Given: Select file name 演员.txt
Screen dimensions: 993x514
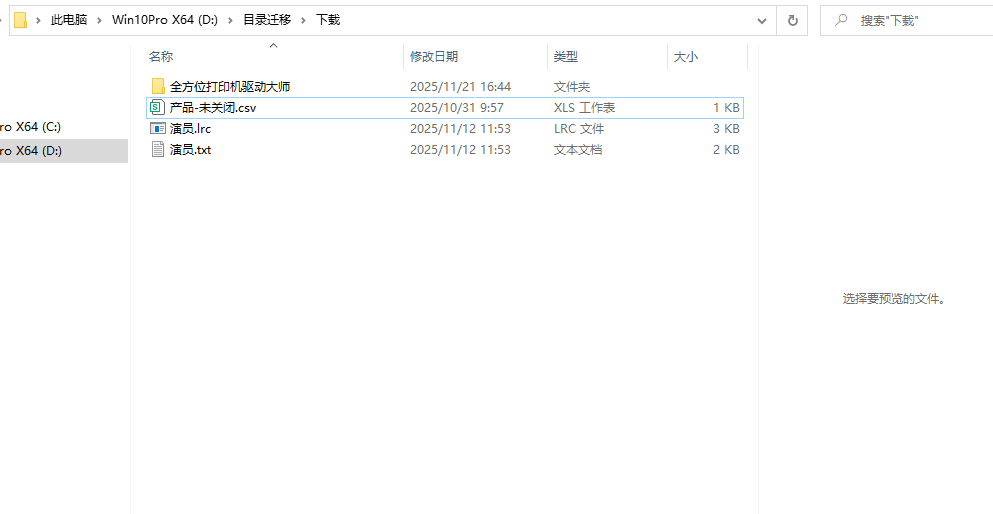Looking at the screenshot, I should [x=190, y=149].
